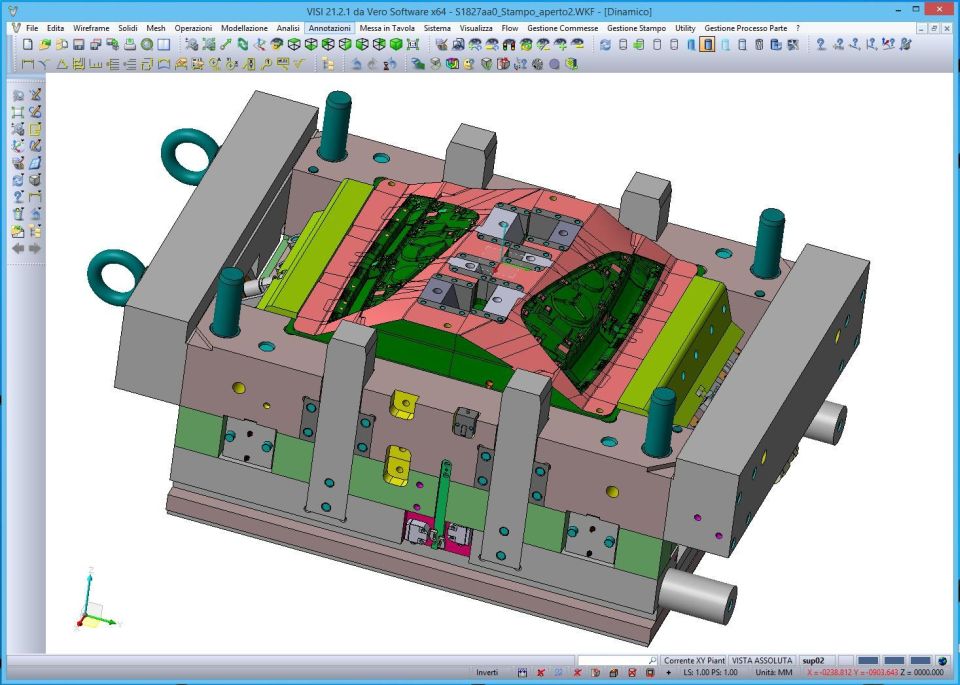
Task: Open the Edita menu
Action: click(x=55, y=28)
